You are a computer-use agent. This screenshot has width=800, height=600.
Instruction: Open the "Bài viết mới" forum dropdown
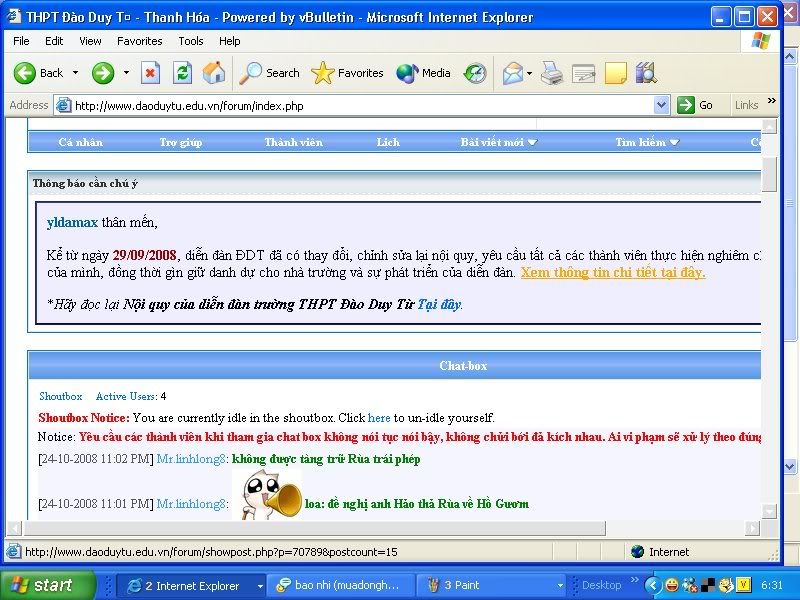498,142
